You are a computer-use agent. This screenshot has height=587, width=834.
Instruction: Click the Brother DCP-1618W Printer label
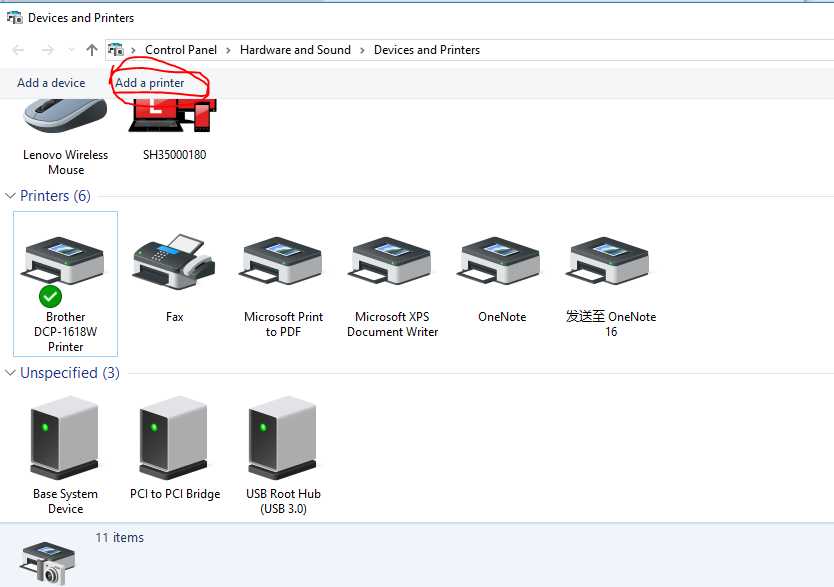(x=65, y=332)
